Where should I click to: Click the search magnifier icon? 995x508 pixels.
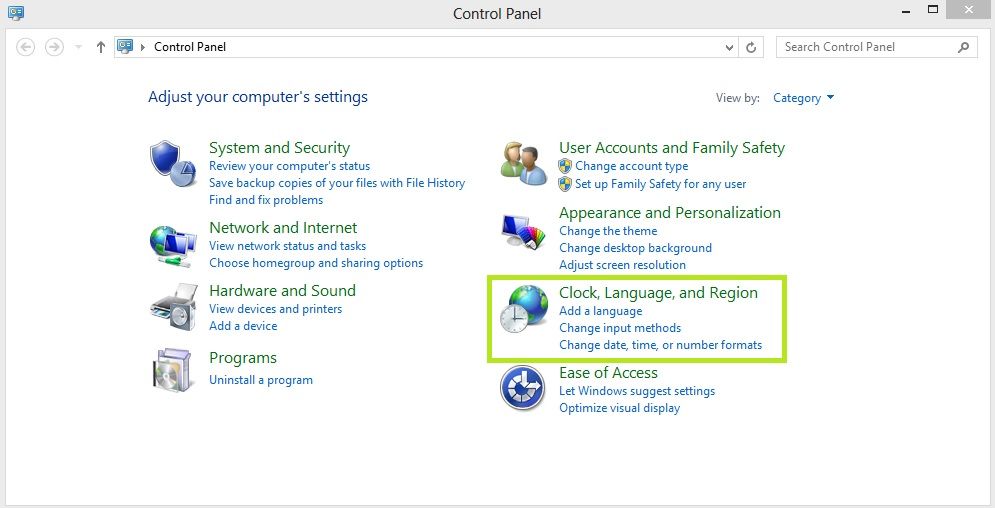963,47
